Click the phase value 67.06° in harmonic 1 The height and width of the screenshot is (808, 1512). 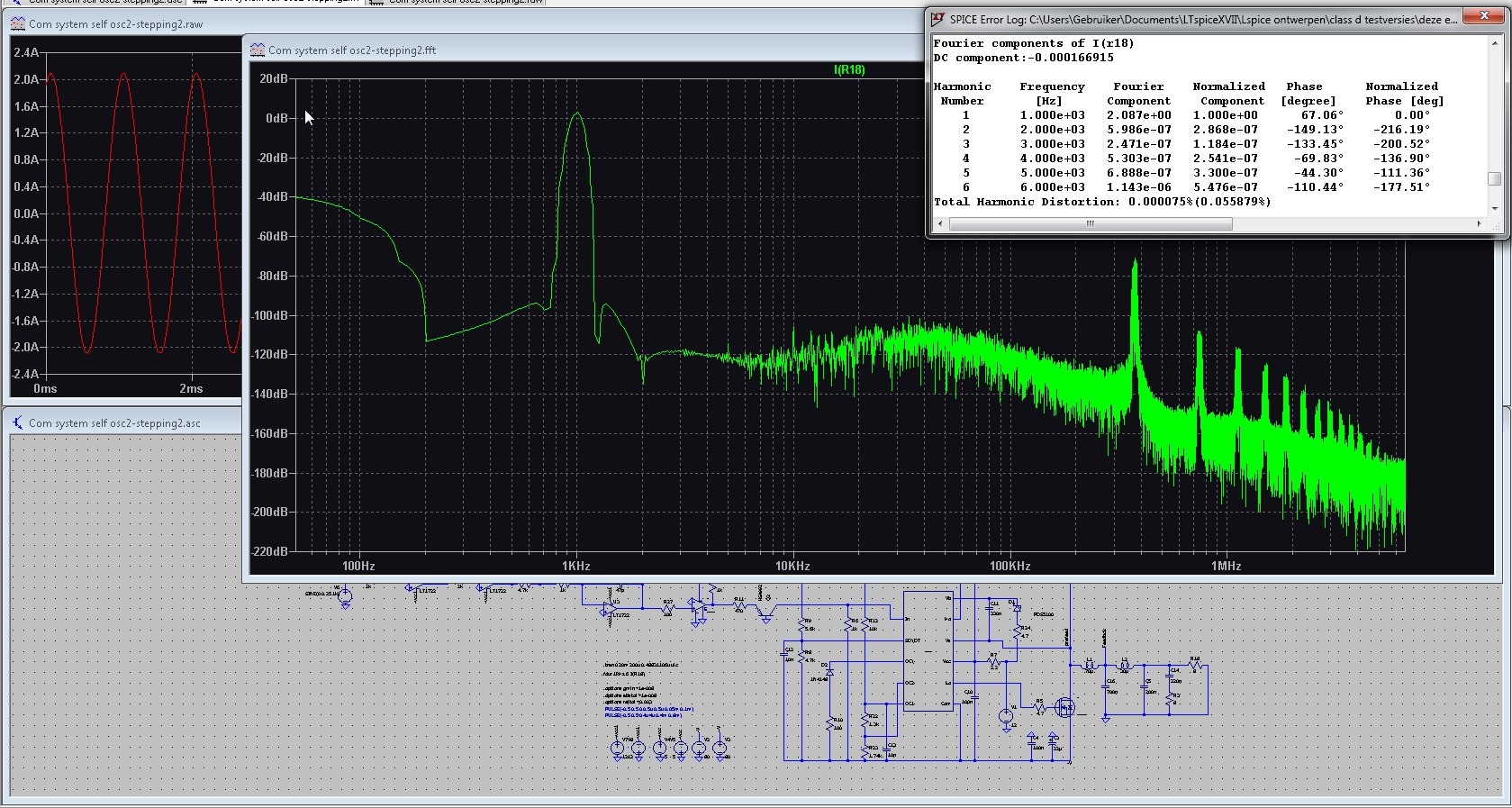pyautogui.click(x=1322, y=115)
